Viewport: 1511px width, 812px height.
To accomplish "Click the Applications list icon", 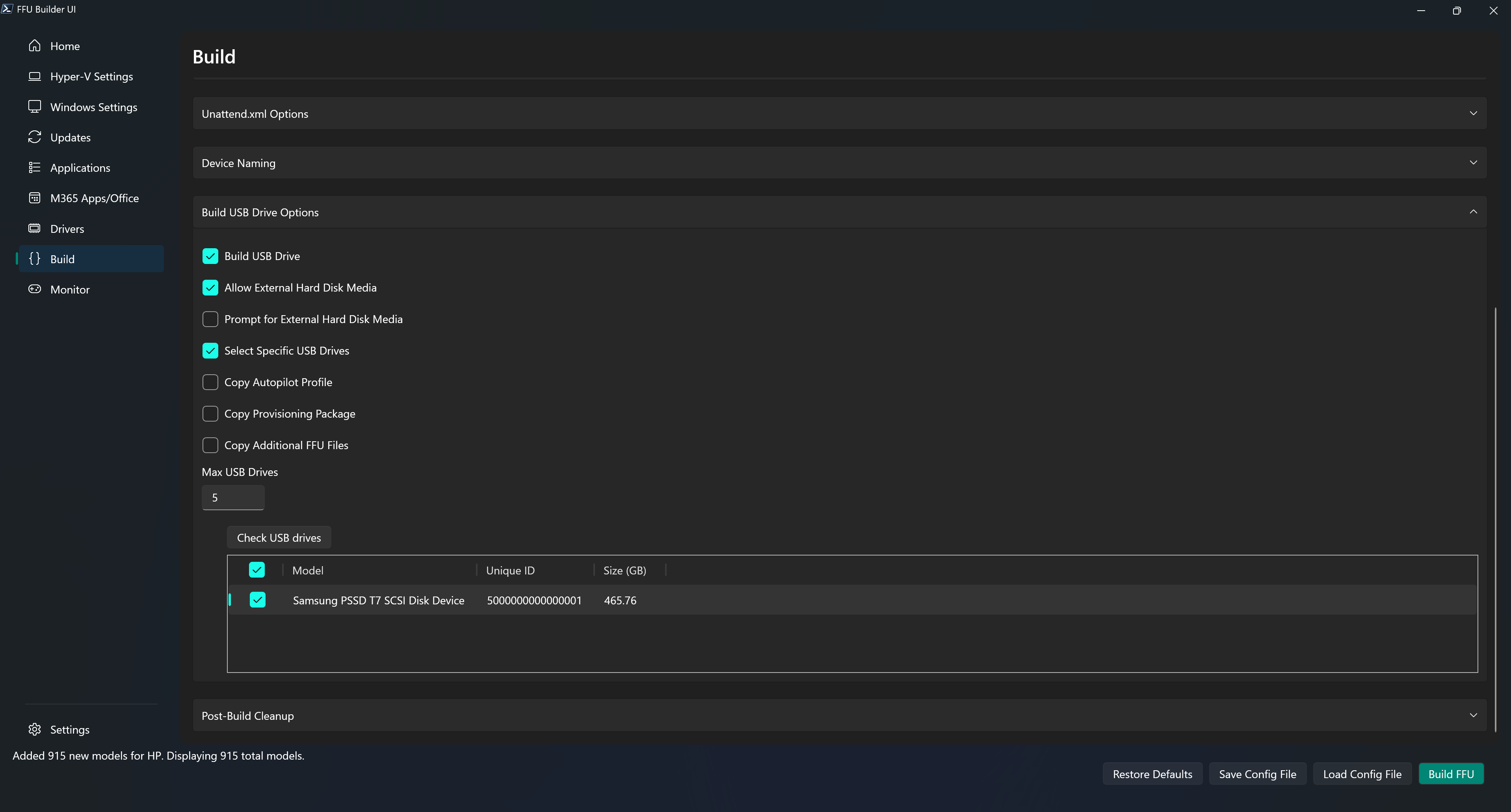I will (x=35, y=168).
